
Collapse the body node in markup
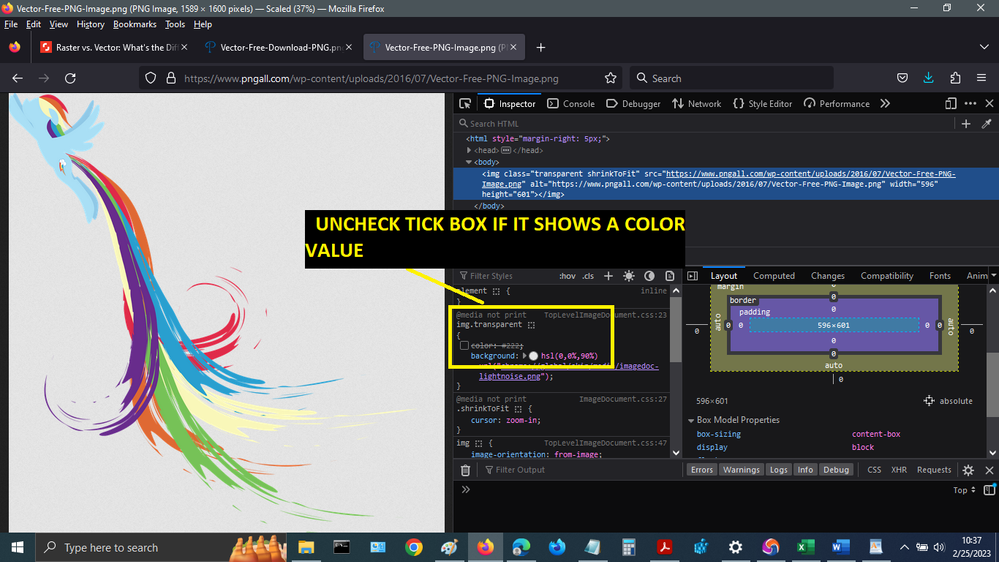click(x=469, y=162)
